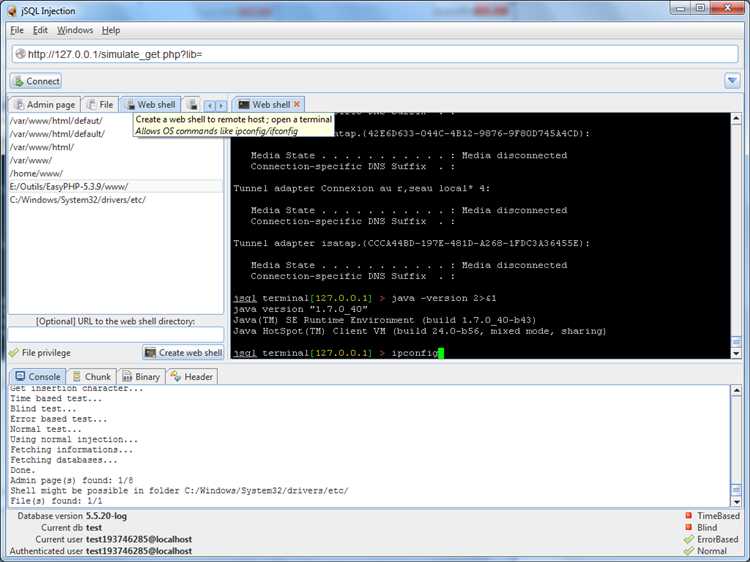Click the globe icon in URL bar
This screenshot has height=562, width=750.
coord(20,54)
